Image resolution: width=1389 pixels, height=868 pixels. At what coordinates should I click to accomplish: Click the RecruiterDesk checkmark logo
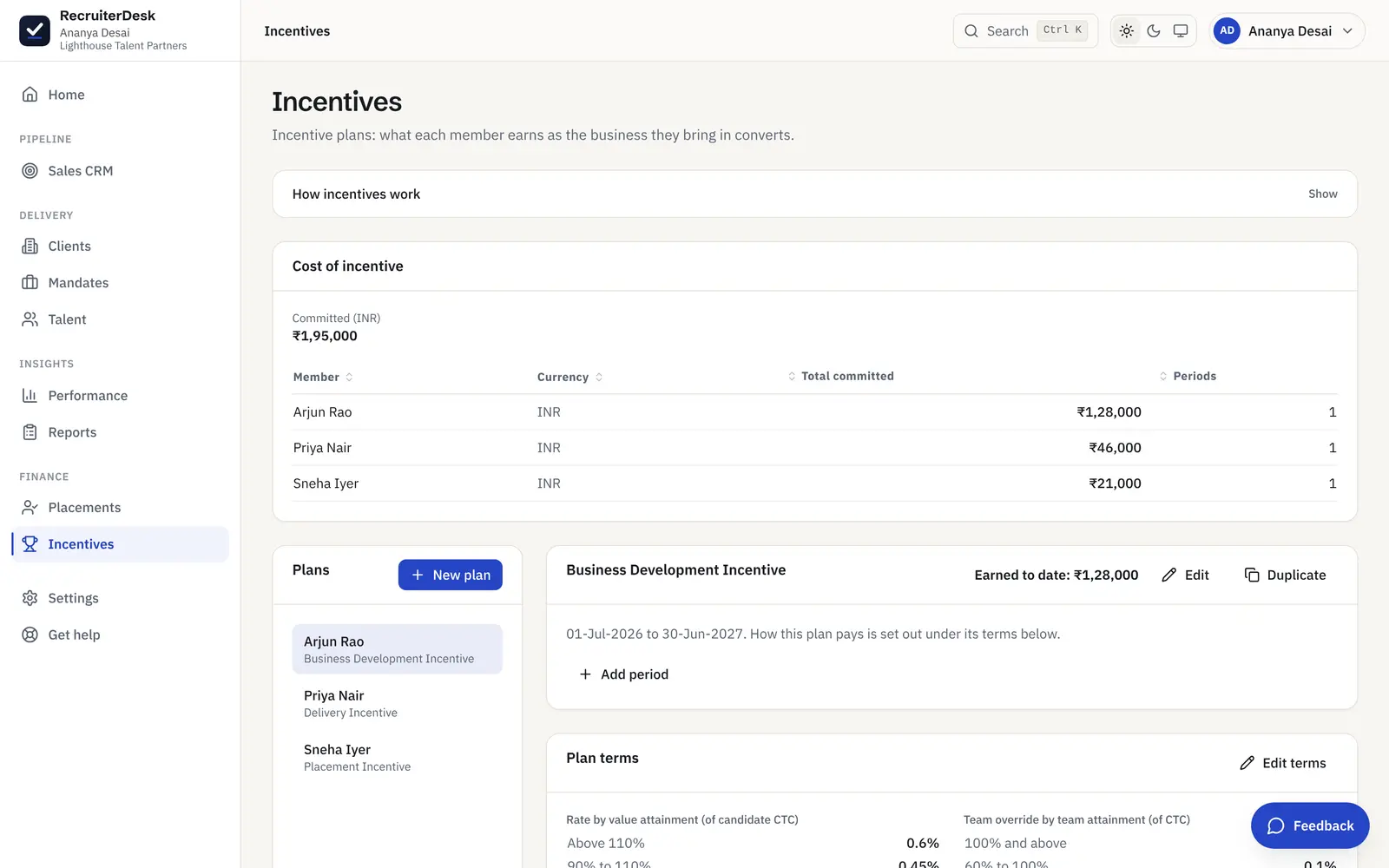coord(35,30)
